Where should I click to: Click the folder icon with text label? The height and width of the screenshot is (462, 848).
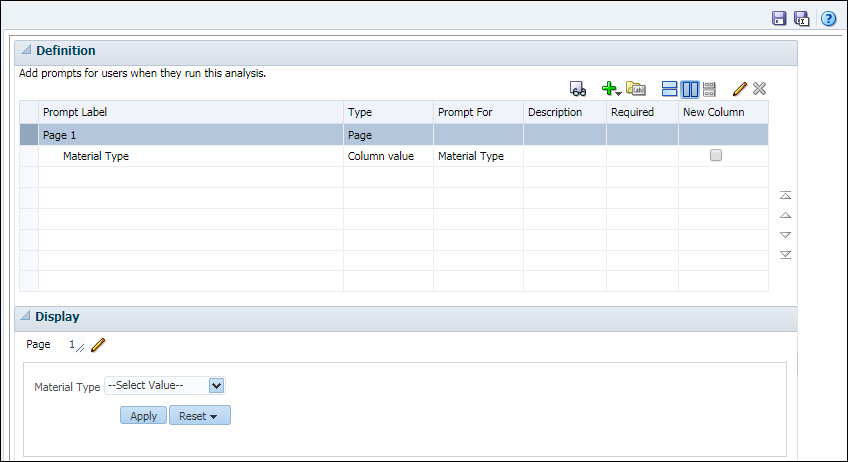pos(636,89)
